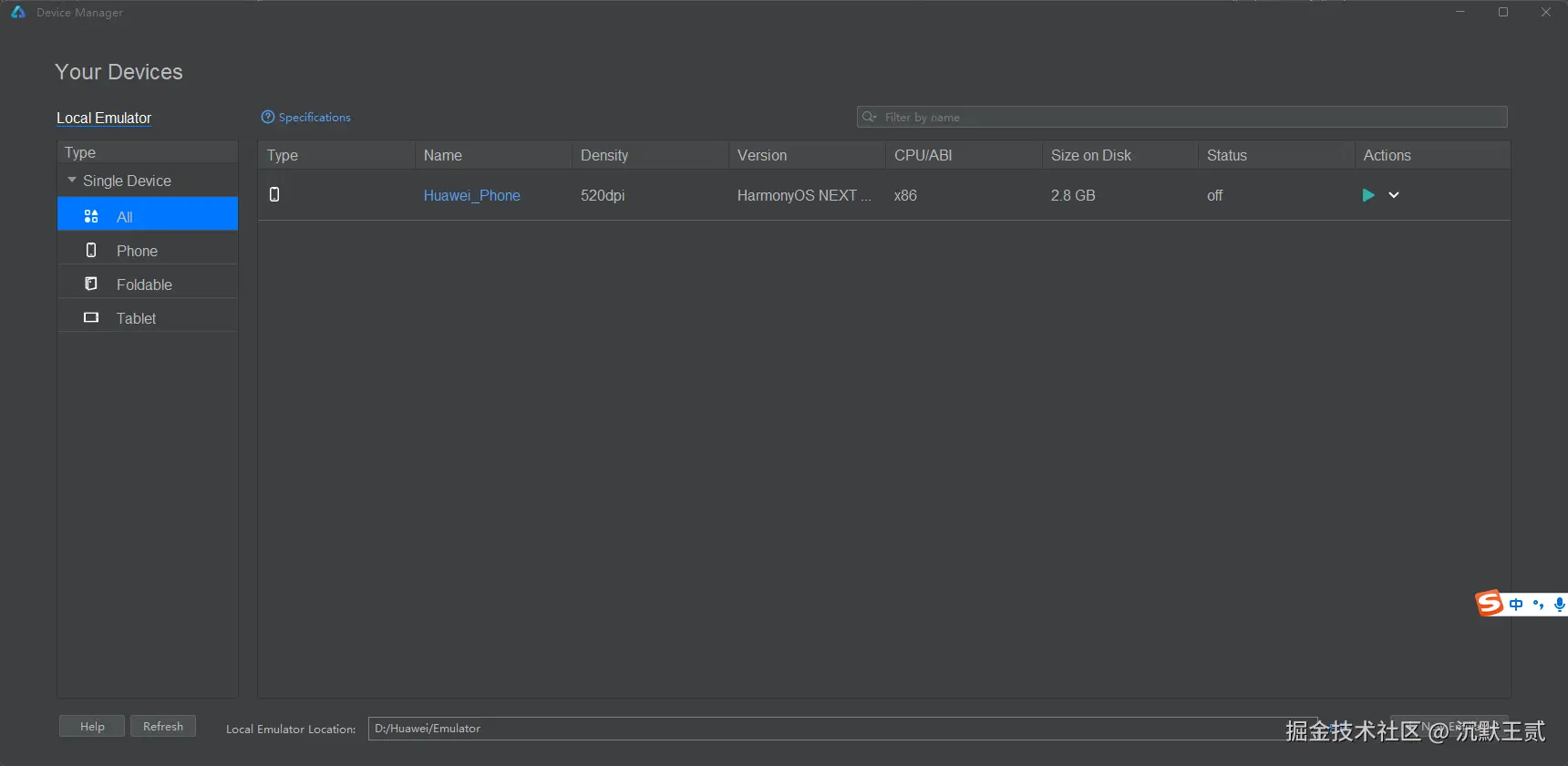The image size is (1568, 766).
Task: Sort by the Size on Disk column header
Action: click(x=1120, y=155)
